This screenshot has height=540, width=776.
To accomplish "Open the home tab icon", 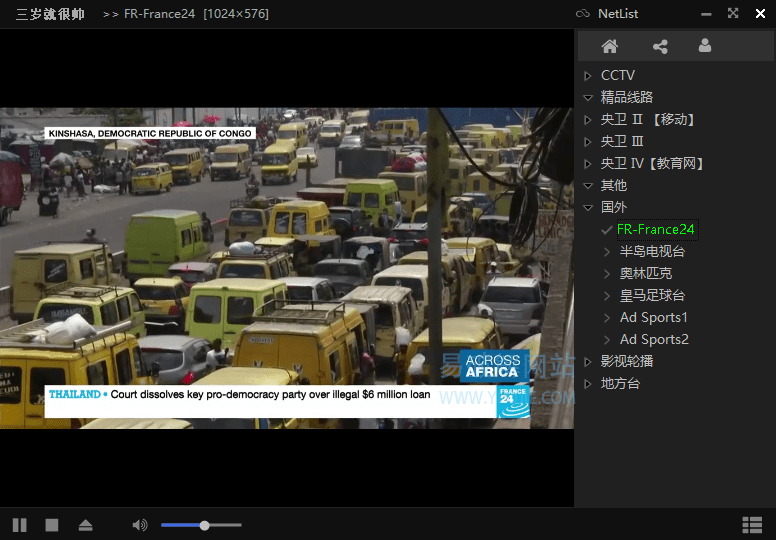I will pyautogui.click(x=609, y=46).
